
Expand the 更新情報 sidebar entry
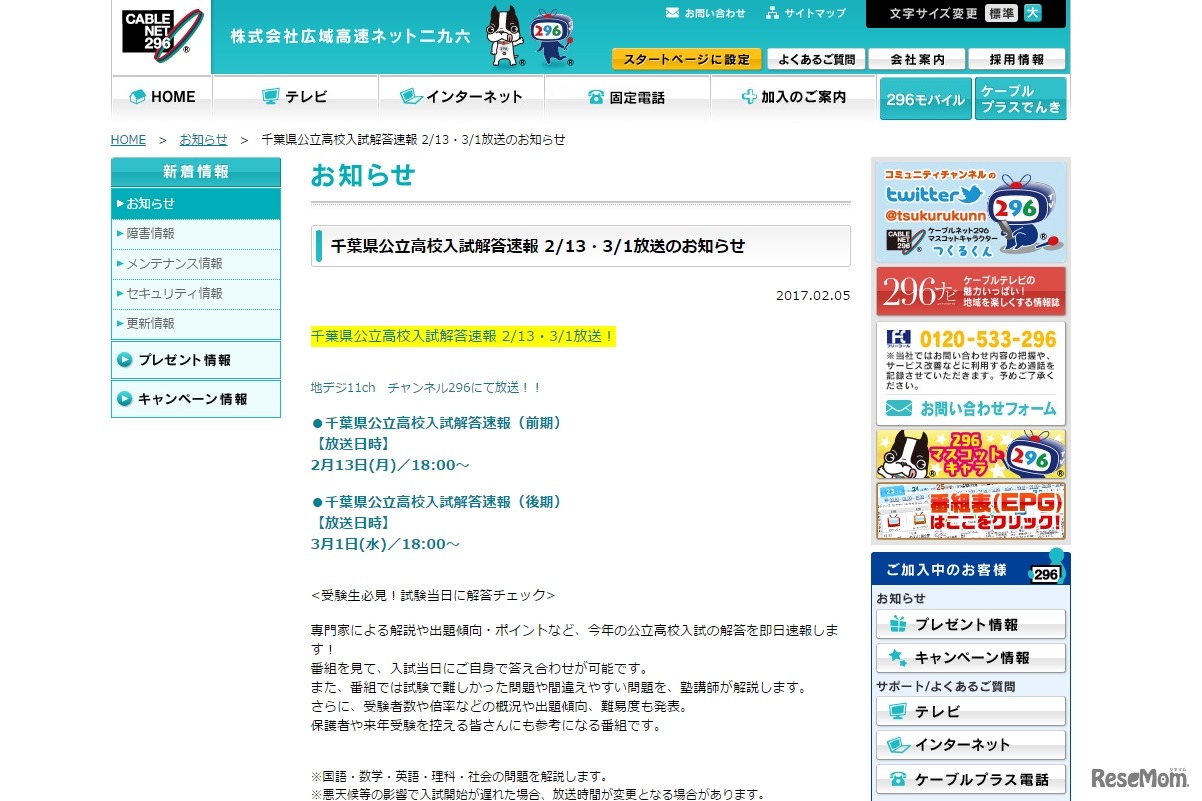(x=151, y=323)
